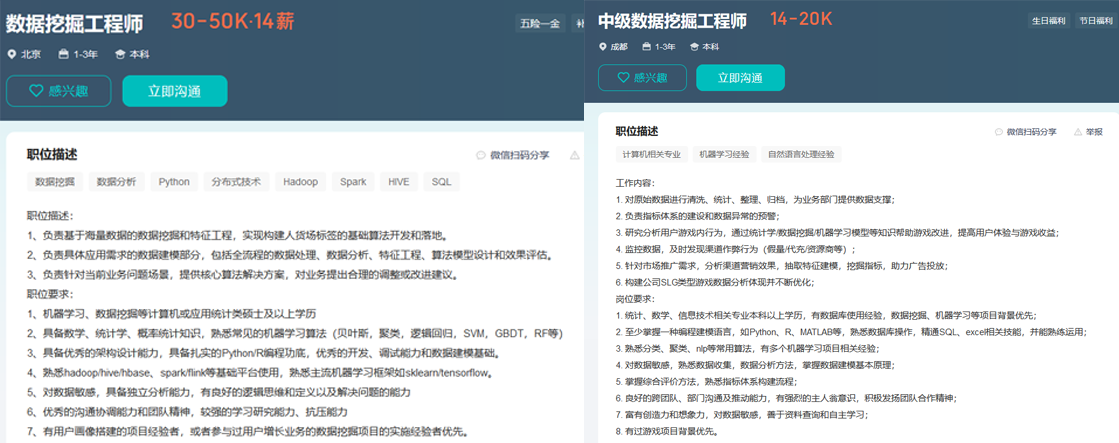
Task: Select 数据分析 skill tag
Action: click(x=116, y=182)
